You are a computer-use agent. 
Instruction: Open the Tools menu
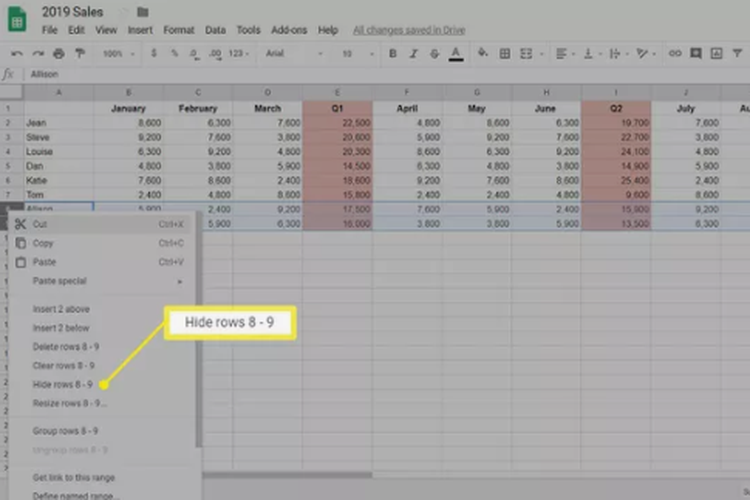pyautogui.click(x=248, y=30)
